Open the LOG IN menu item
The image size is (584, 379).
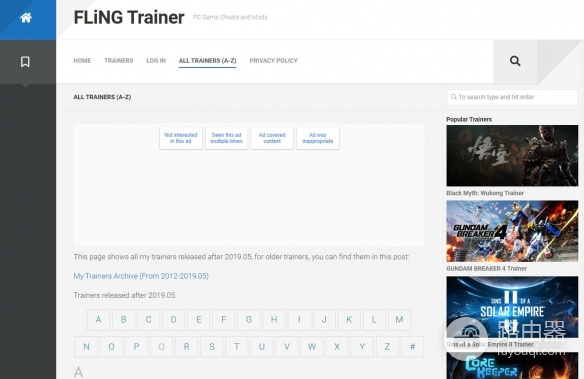pos(156,60)
